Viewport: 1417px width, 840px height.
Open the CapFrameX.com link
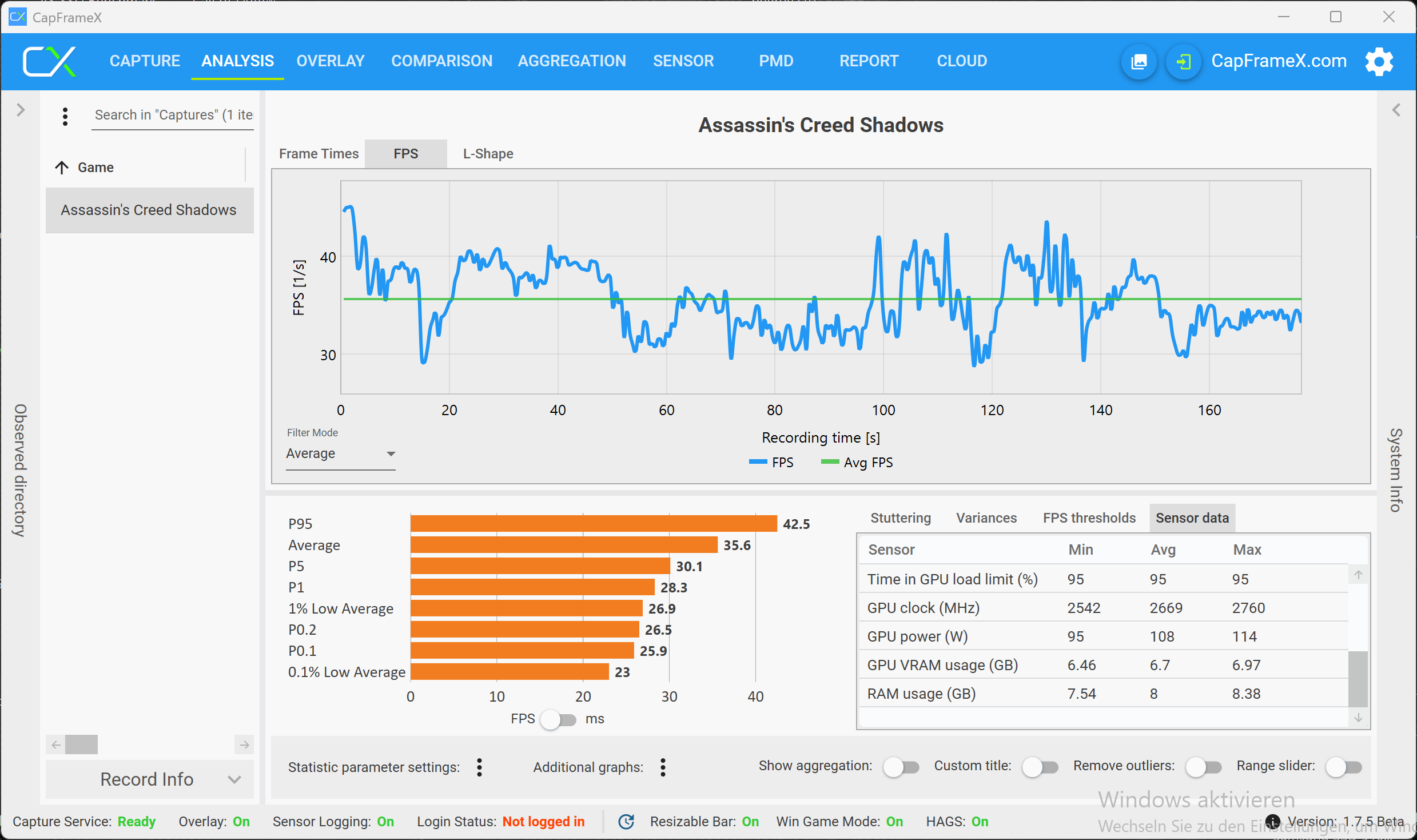click(1279, 61)
